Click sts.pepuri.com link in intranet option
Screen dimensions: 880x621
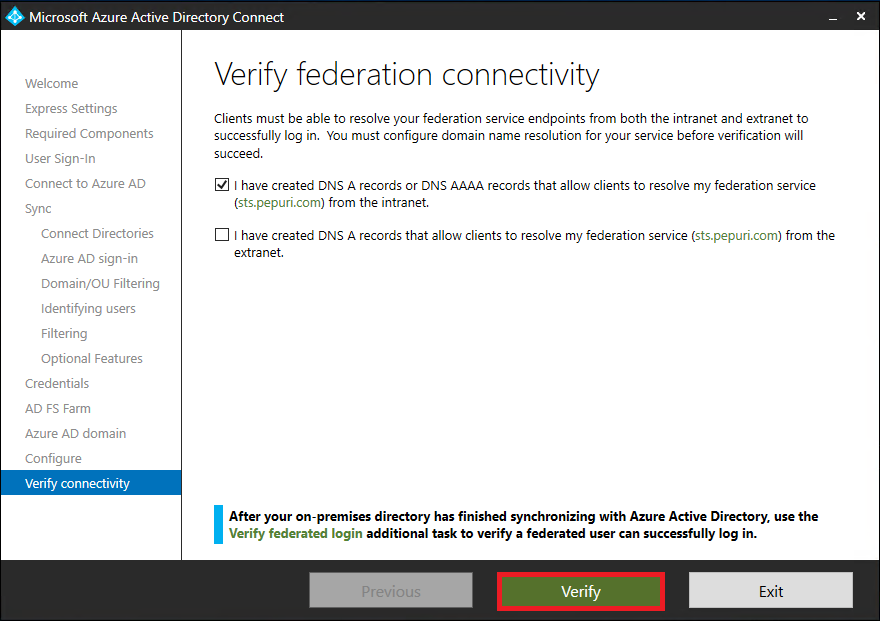[279, 203]
